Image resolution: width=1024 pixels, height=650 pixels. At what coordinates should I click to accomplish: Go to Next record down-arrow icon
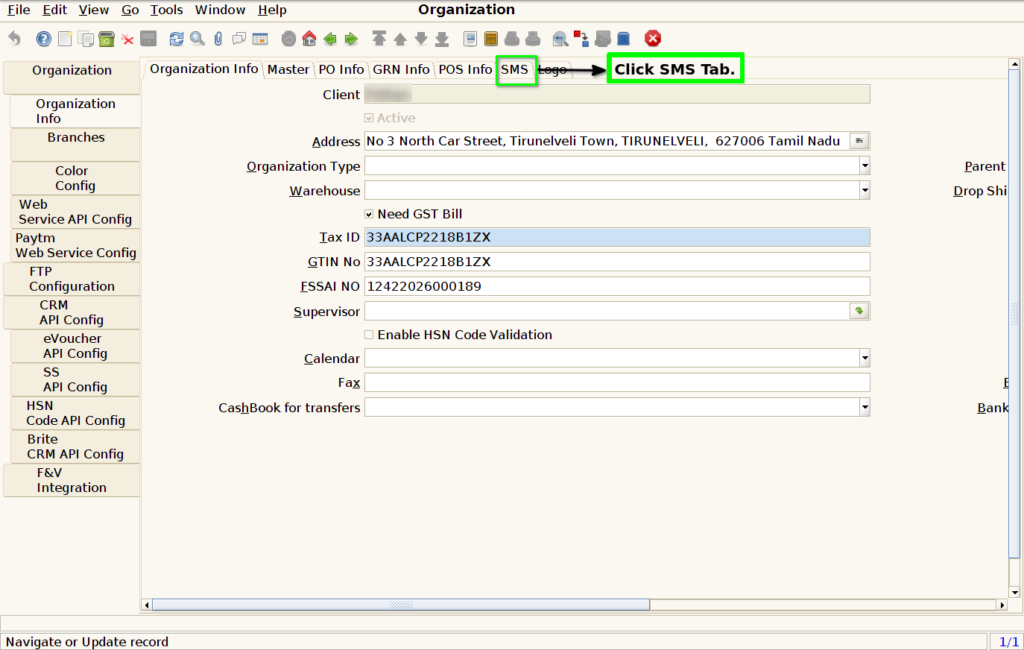click(421, 39)
